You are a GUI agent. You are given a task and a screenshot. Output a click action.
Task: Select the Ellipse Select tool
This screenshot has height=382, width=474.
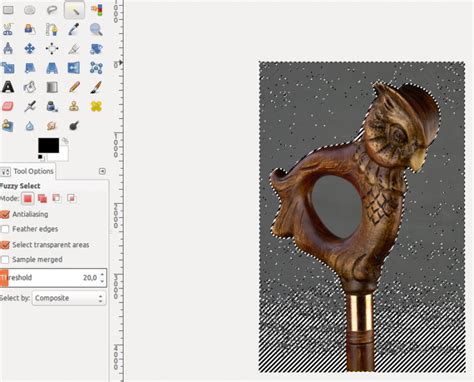(30, 10)
